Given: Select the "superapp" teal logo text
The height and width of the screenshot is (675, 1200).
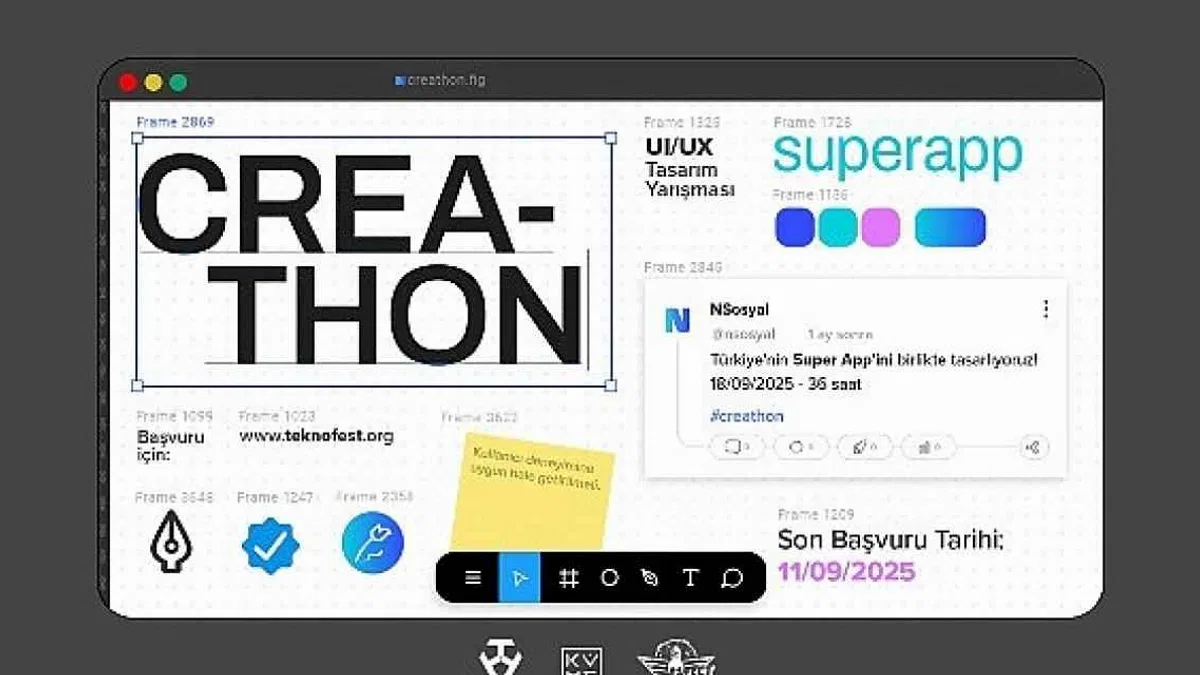Looking at the screenshot, I should 898,156.
